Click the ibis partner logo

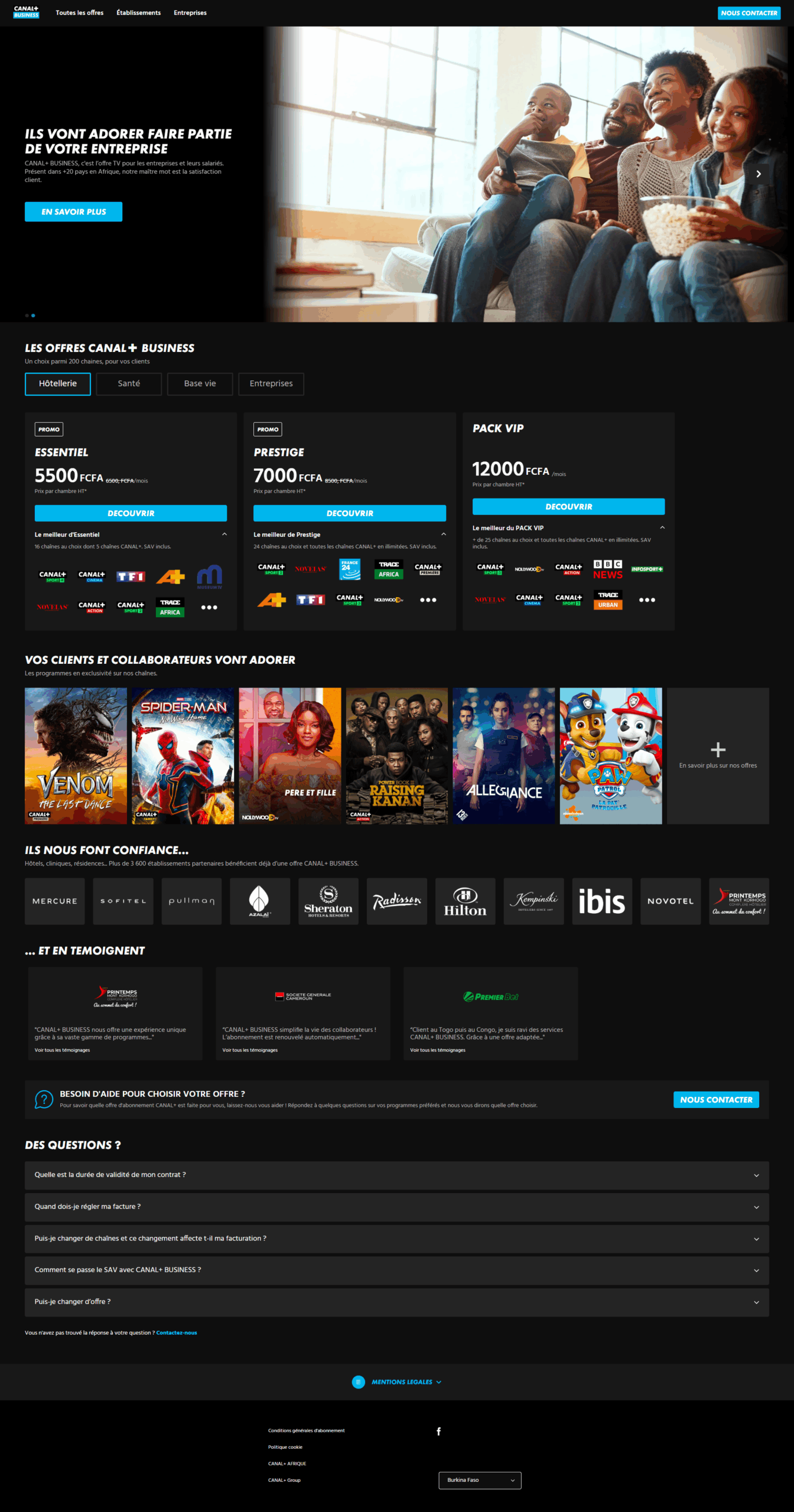coord(602,901)
